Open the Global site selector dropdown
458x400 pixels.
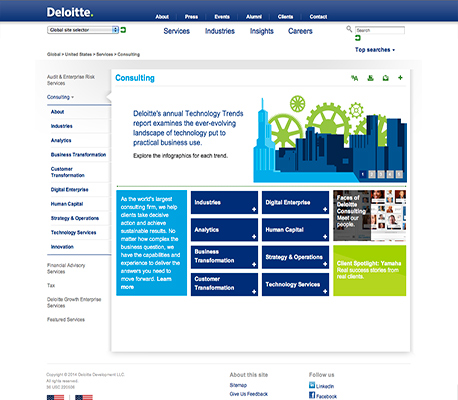click(83, 30)
